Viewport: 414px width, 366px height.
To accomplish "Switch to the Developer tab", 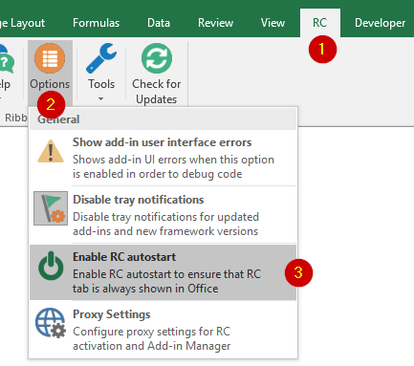I will tap(380, 23).
